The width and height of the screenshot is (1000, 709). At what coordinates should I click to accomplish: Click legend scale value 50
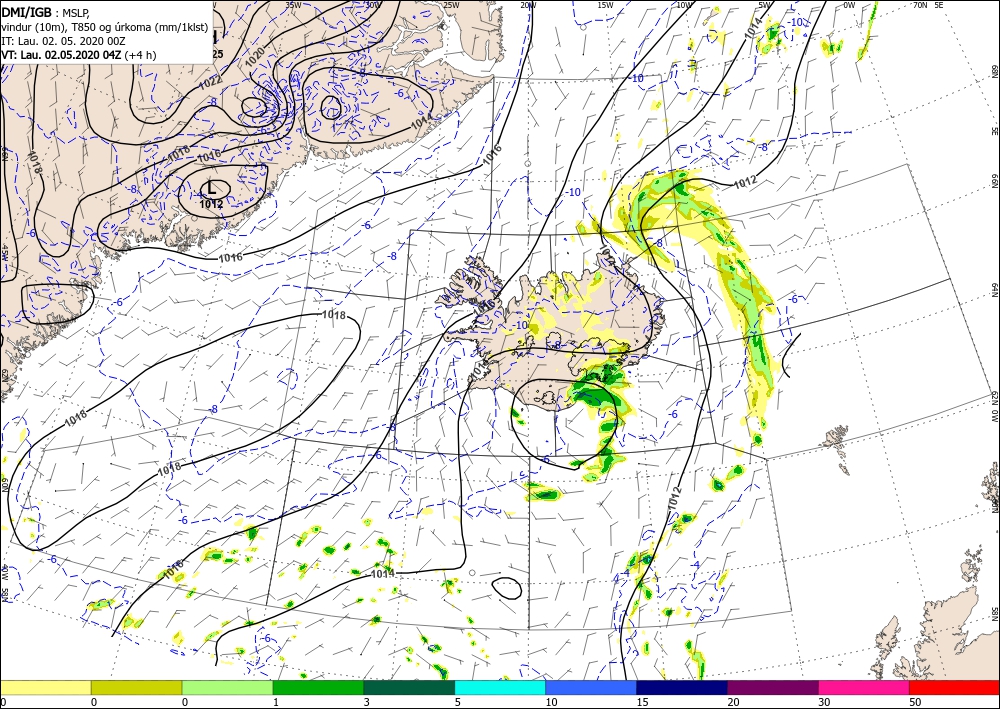pos(915,702)
